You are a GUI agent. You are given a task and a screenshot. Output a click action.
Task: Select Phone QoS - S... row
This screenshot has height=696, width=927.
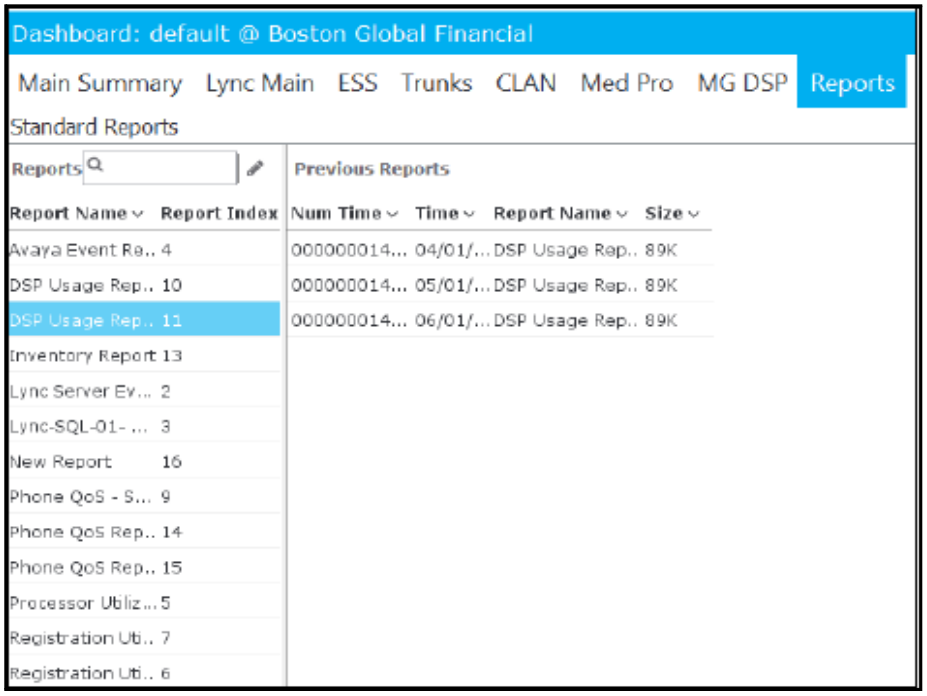coord(144,497)
